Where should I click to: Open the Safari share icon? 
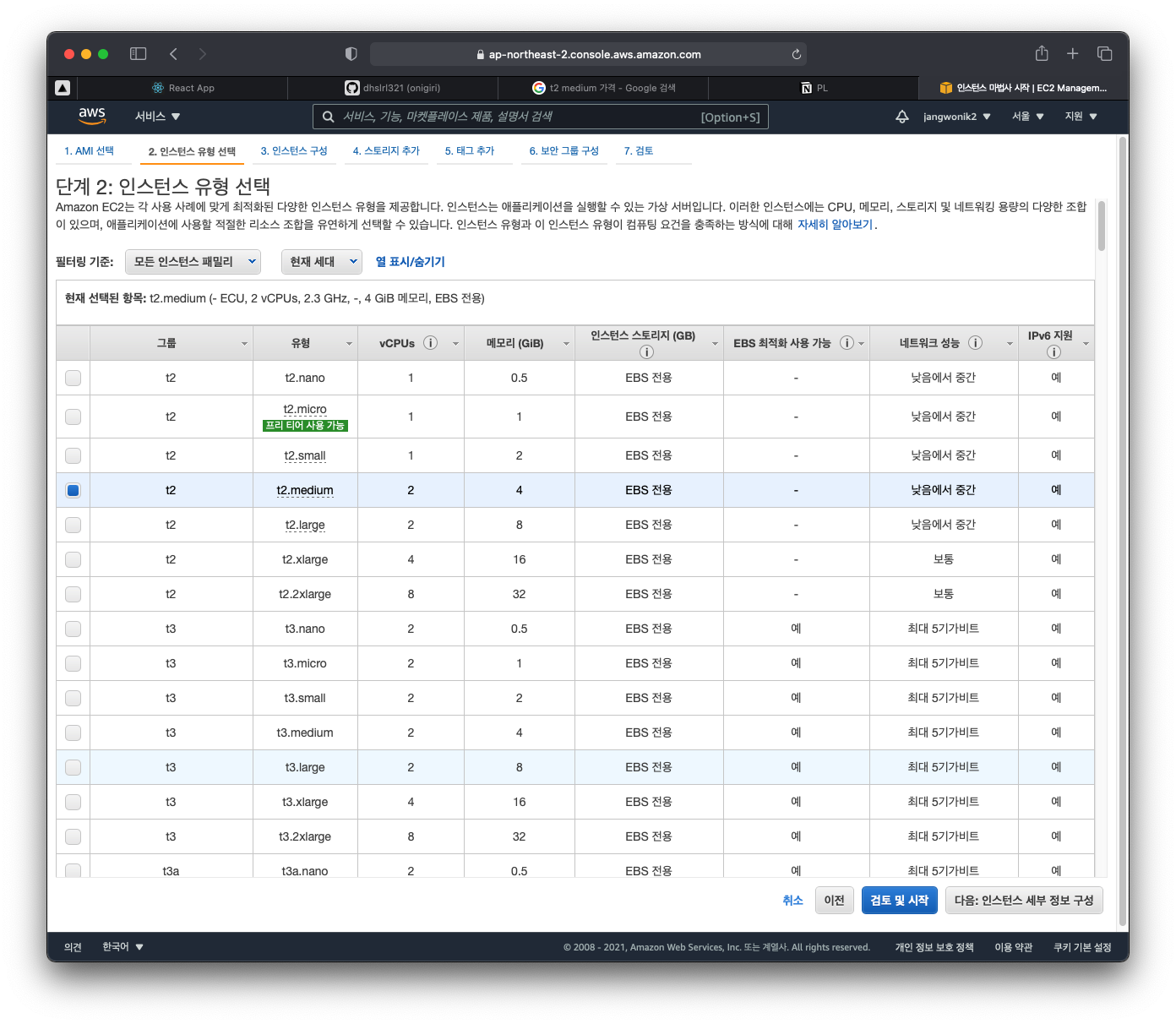click(1042, 53)
